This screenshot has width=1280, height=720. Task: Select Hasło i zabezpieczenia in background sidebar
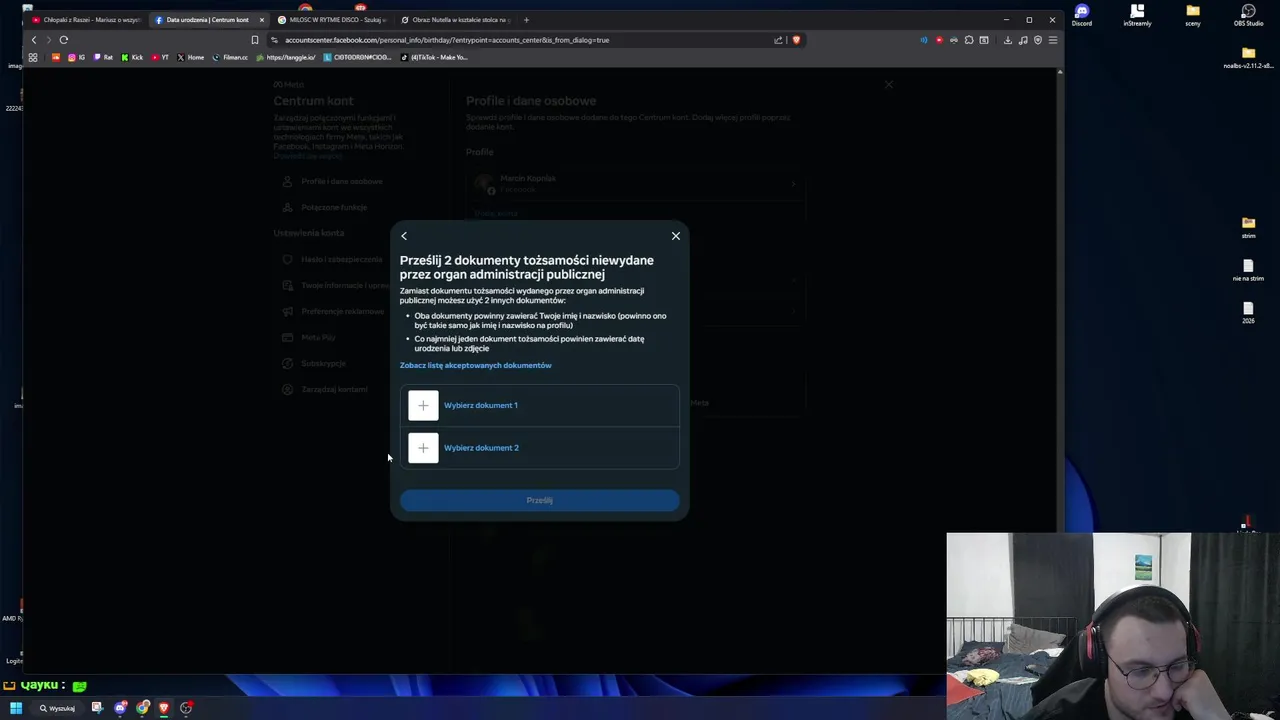tap(334, 259)
